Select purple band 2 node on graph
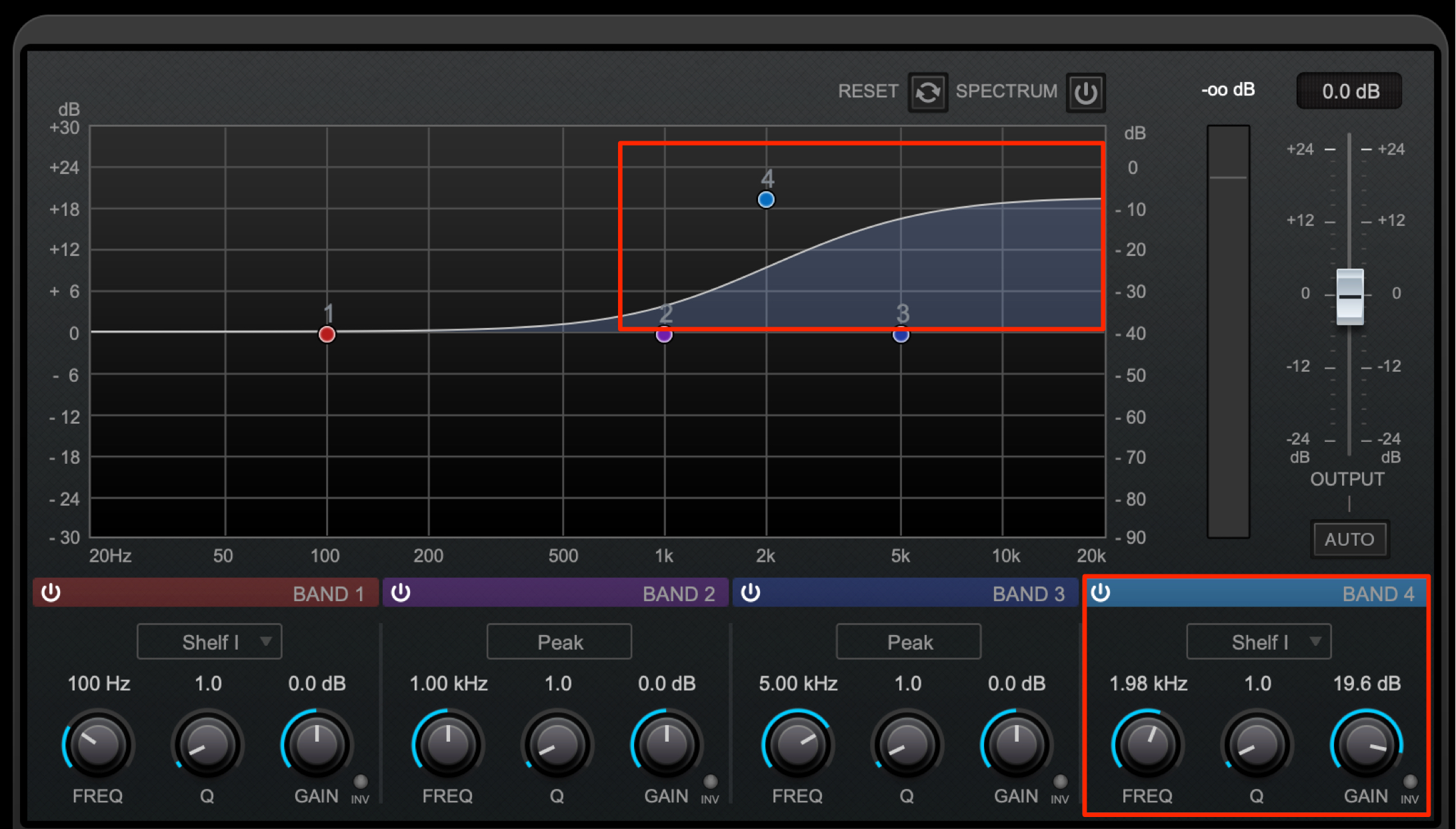1456x829 pixels. tap(664, 335)
